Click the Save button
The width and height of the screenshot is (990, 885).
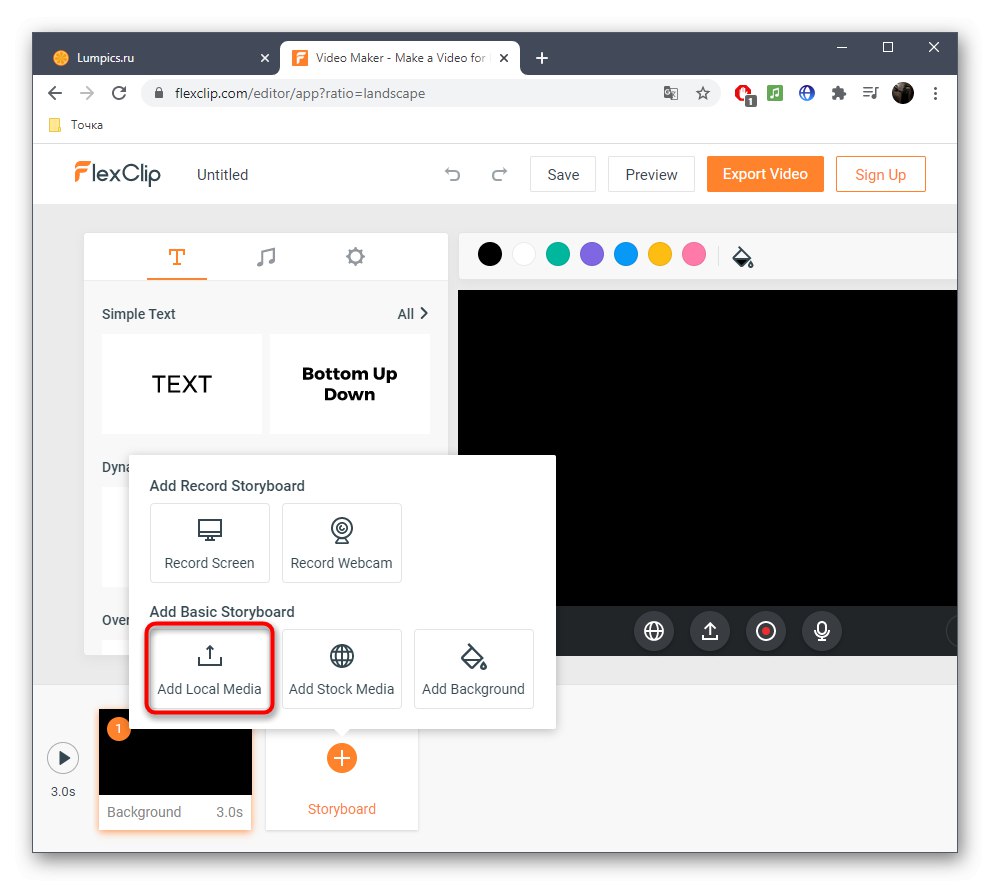[562, 174]
